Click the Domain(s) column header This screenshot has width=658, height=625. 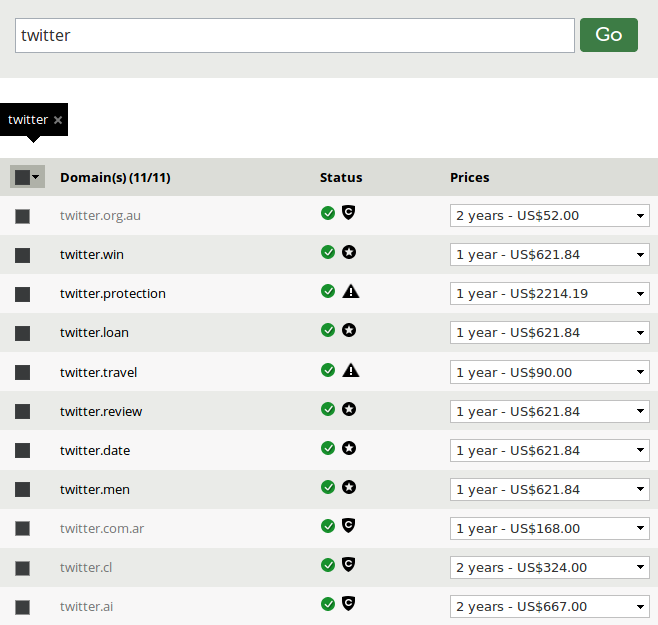[x=115, y=178]
